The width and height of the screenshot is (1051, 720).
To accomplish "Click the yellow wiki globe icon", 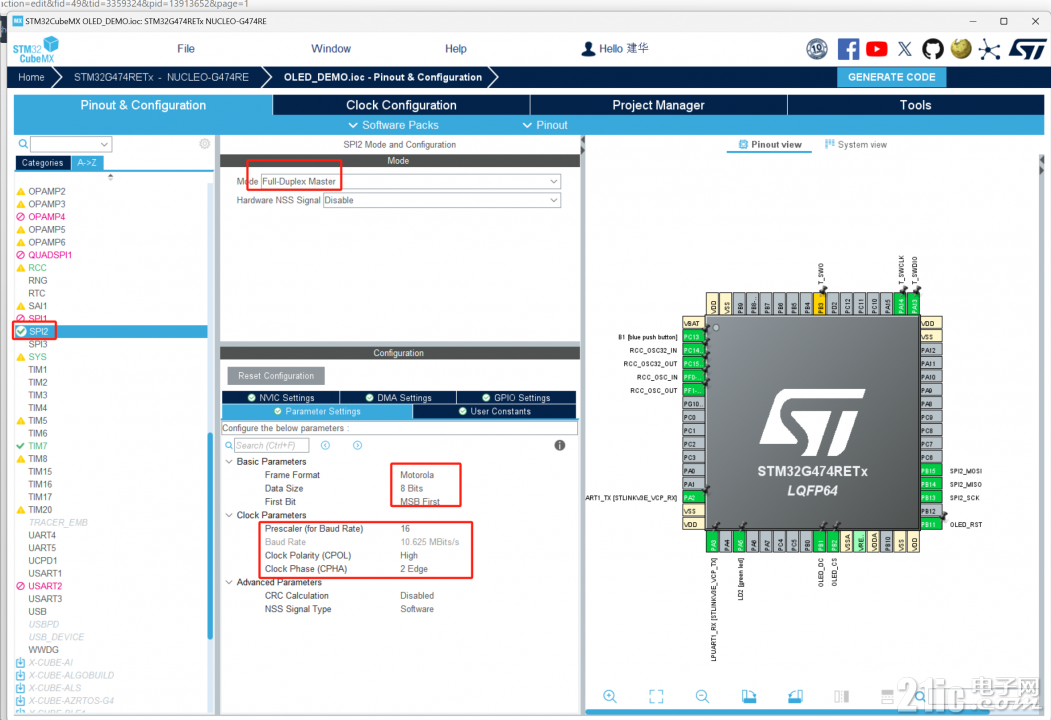I will point(961,49).
